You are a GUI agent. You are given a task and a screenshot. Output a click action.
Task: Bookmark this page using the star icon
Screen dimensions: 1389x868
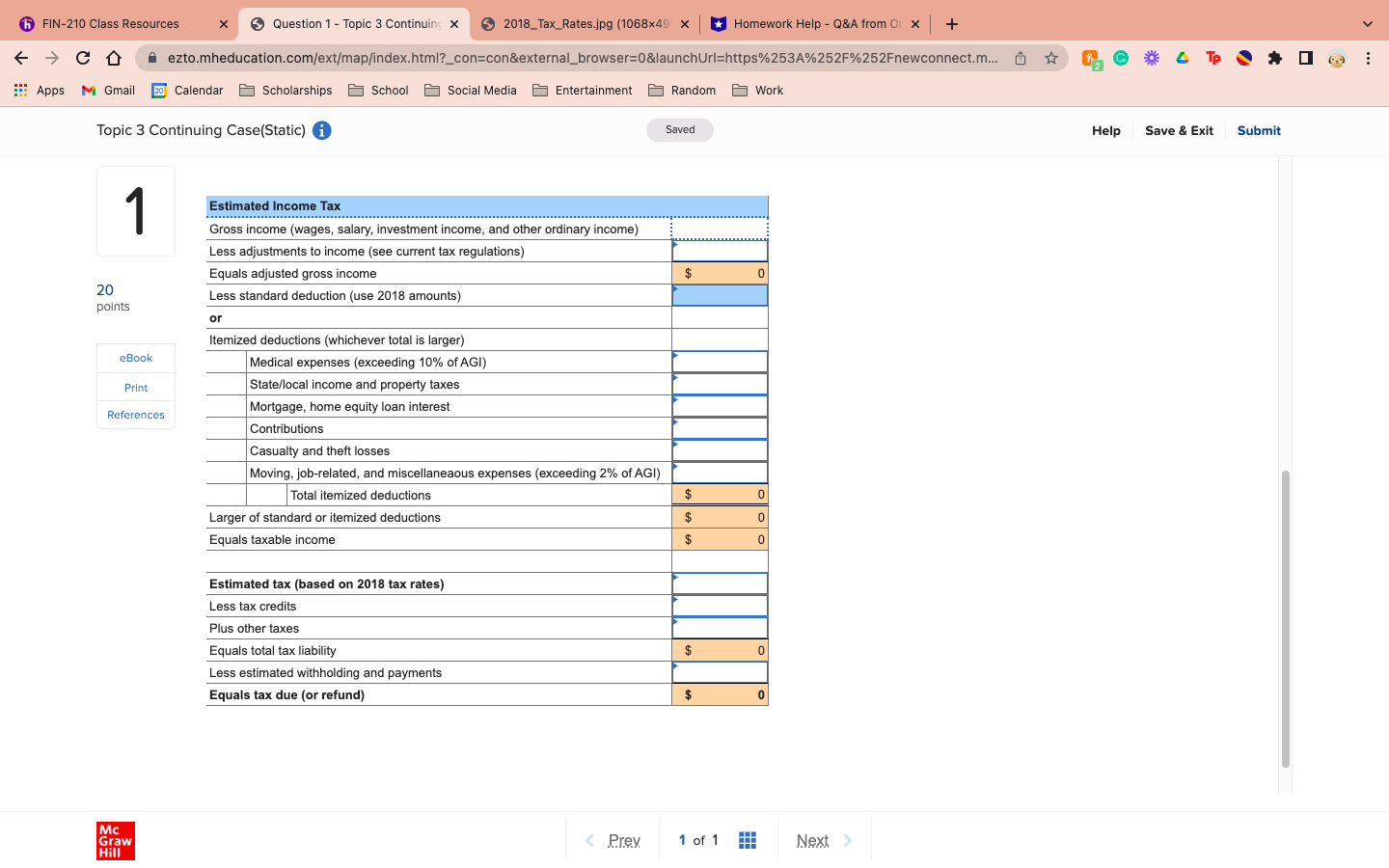[1050, 58]
